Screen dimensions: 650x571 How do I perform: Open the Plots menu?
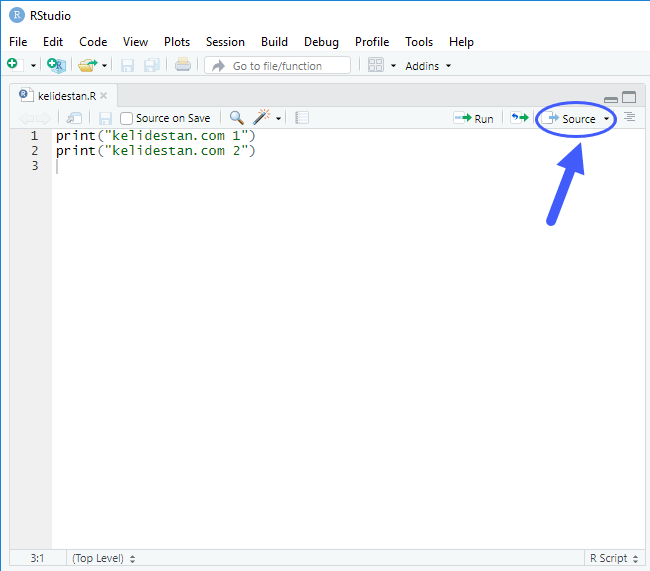(177, 42)
